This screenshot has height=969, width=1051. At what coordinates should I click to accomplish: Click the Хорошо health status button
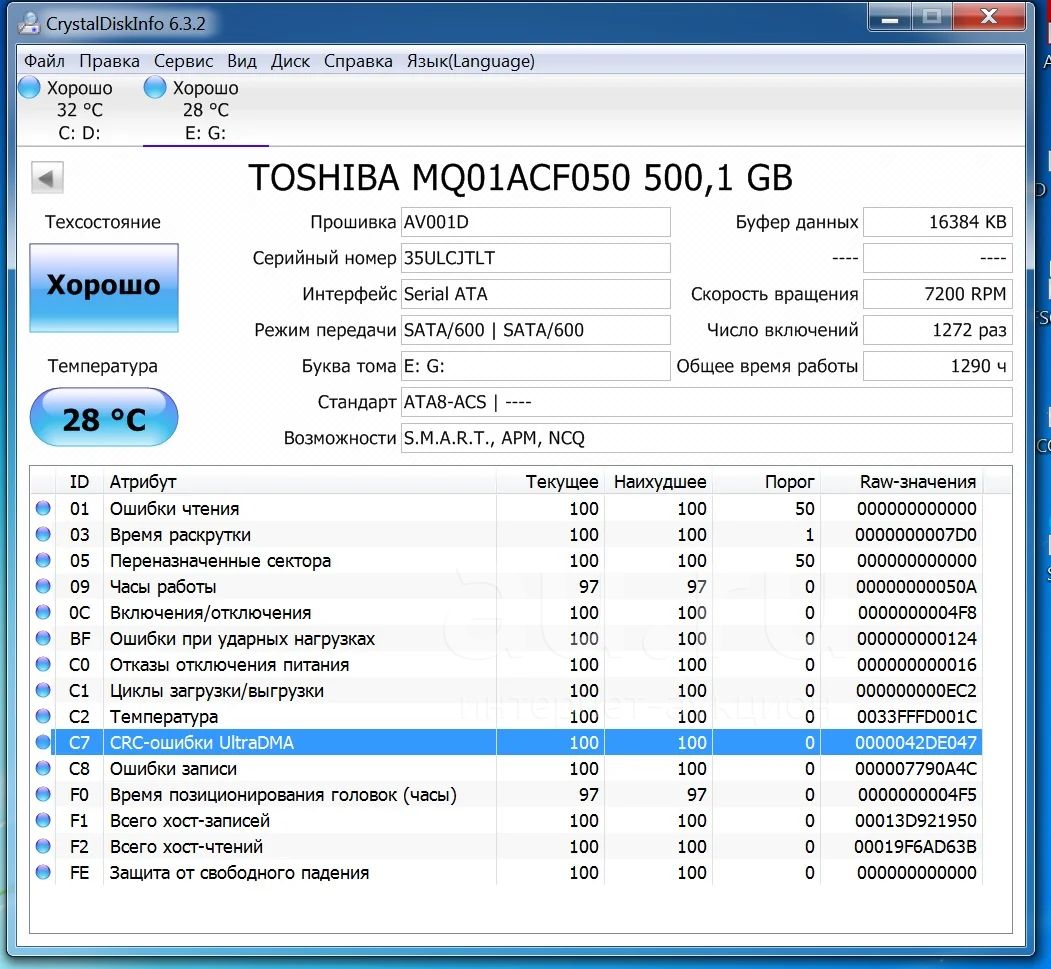[104, 287]
